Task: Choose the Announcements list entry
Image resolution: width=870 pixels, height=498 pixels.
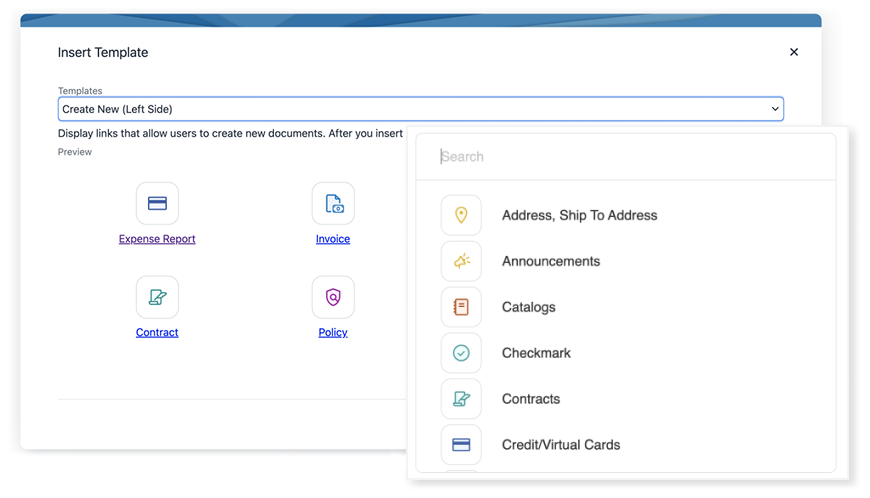Action: click(551, 261)
